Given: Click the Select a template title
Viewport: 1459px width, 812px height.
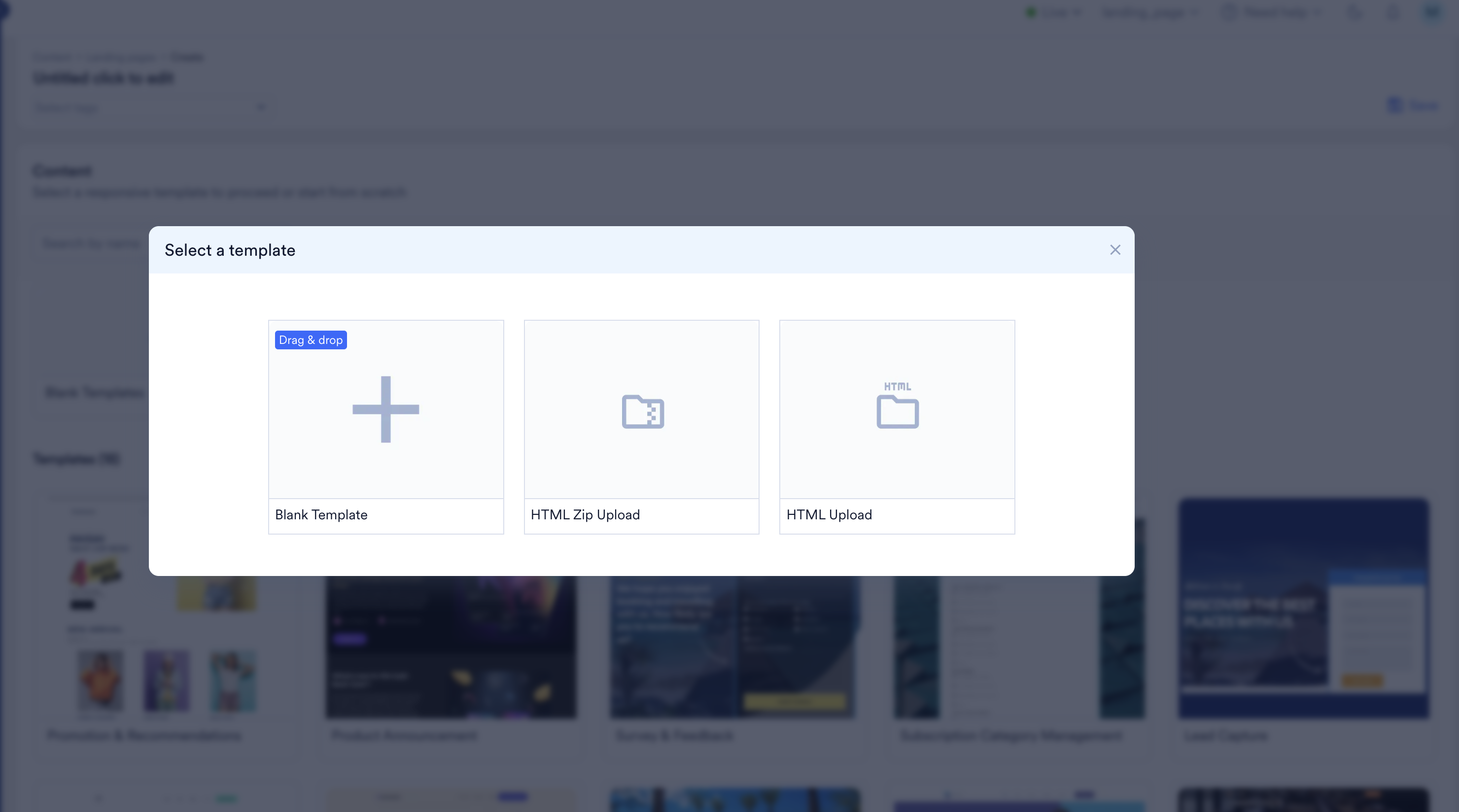Looking at the screenshot, I should coord(230,250).
